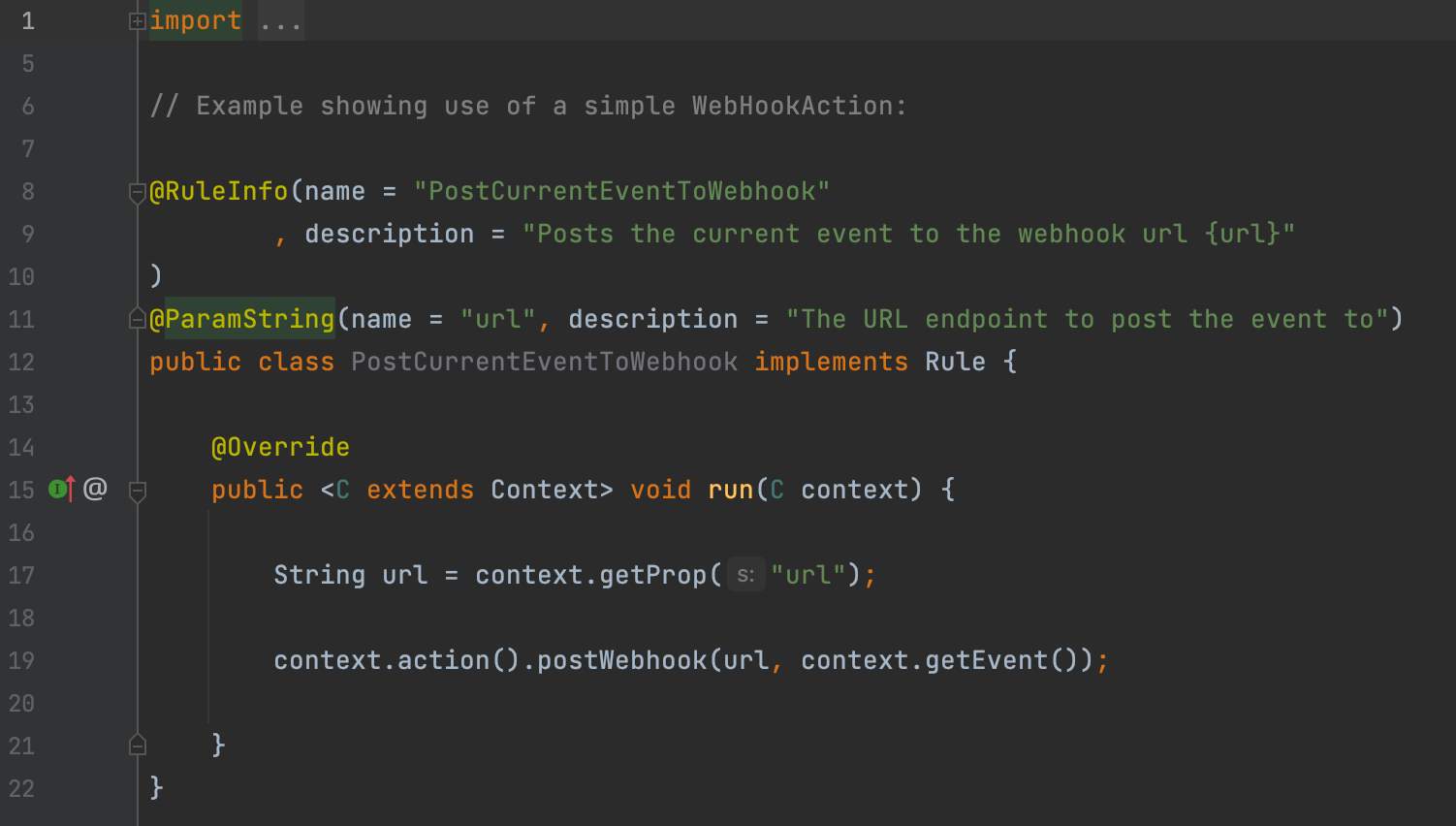Screen dimensions: 1456x826
Task: Collapse the @ParamString fold marker on line 11
Action: pos(138,319)
